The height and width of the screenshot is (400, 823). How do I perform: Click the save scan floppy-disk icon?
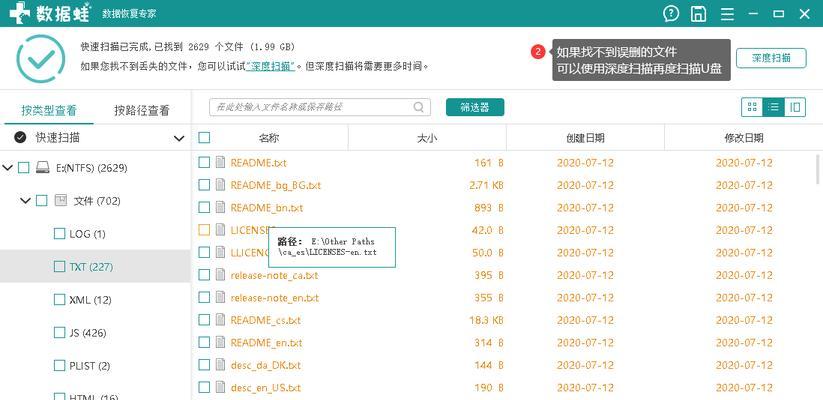point(698,14)
